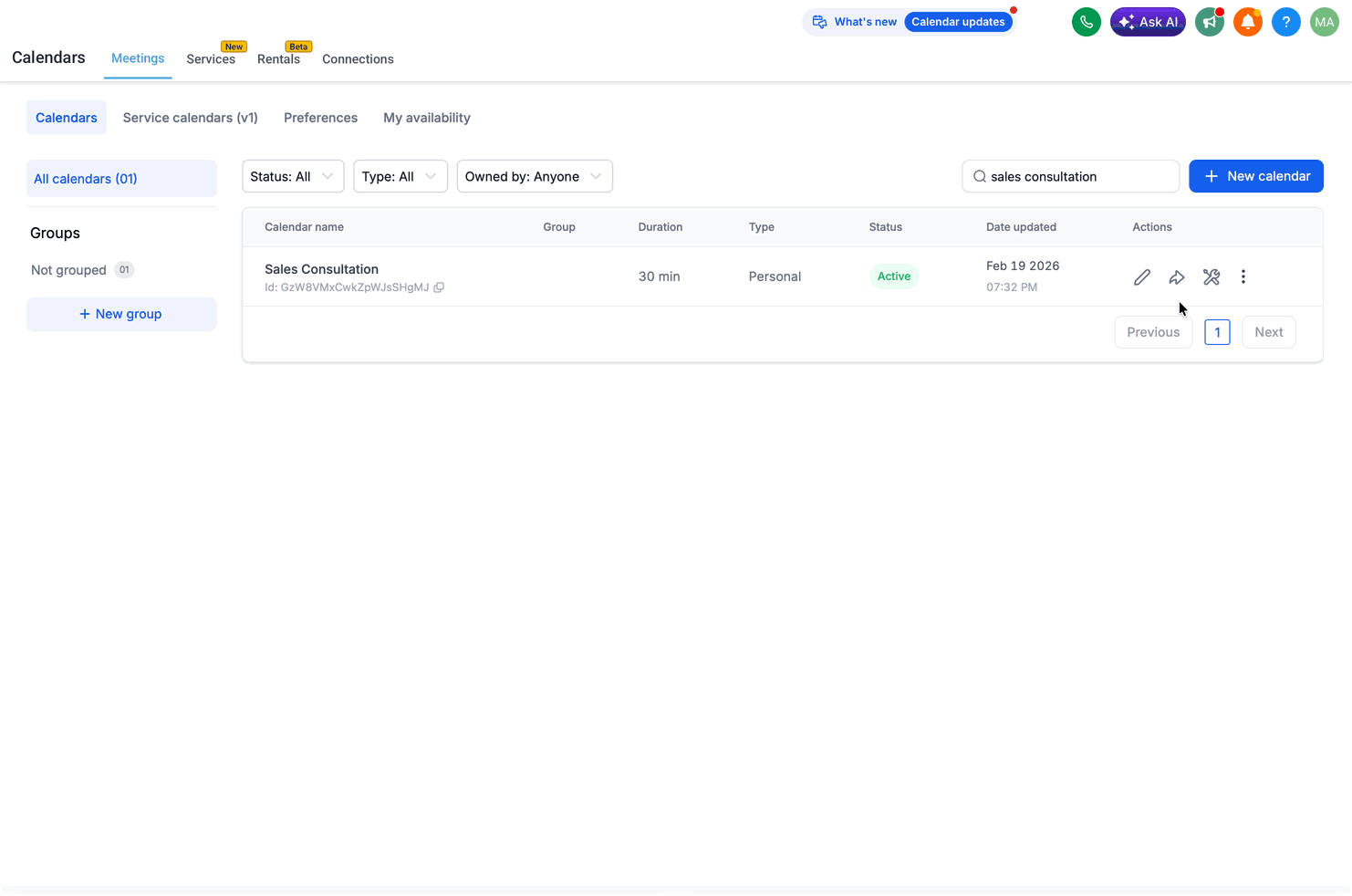Open the MA user avatar menu
The image size is (1352, 896).
[x=1324, y=22]
